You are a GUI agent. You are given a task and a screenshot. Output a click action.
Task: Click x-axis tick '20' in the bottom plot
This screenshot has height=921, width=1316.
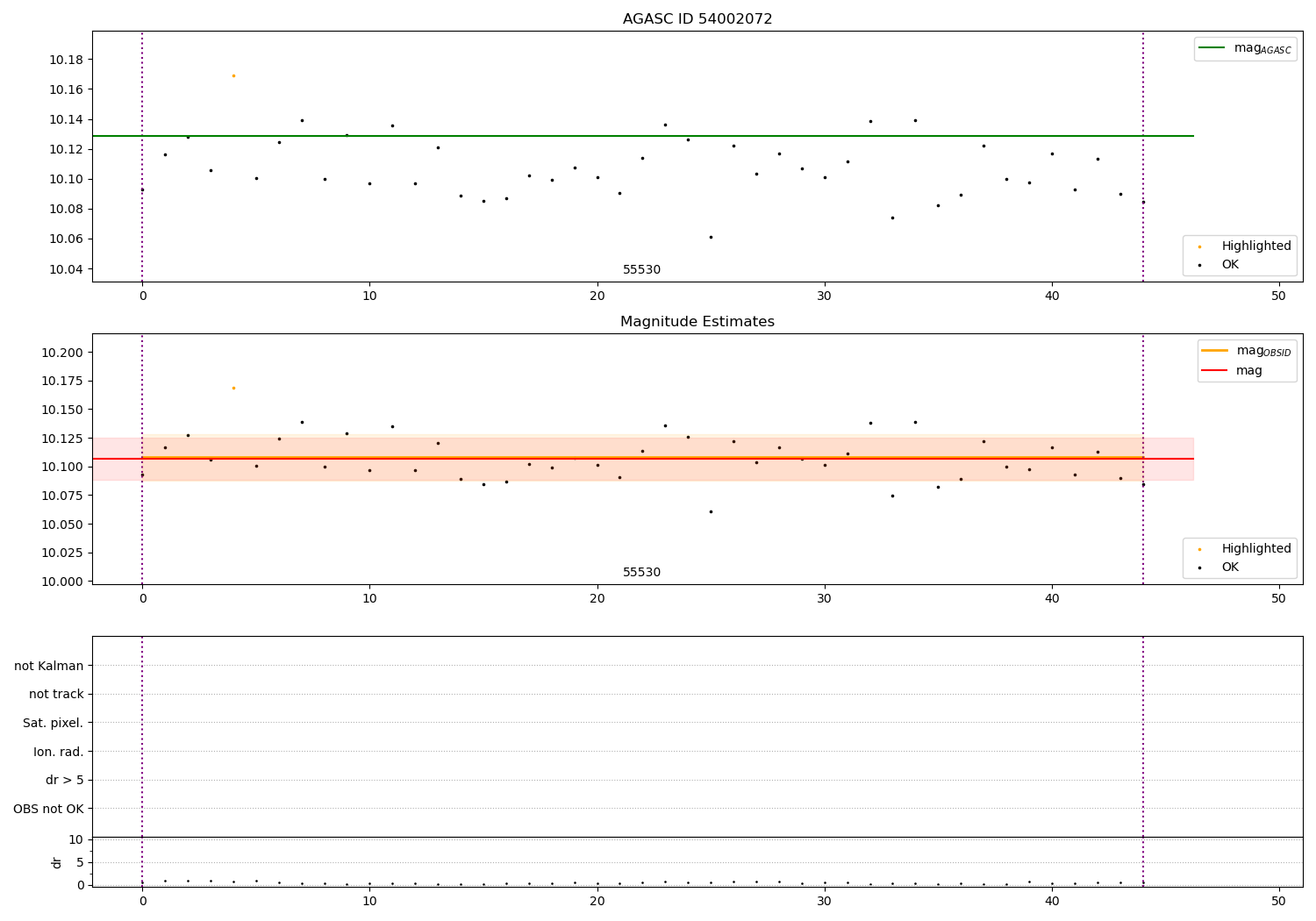pyautogui.click(x=597, y=902)
